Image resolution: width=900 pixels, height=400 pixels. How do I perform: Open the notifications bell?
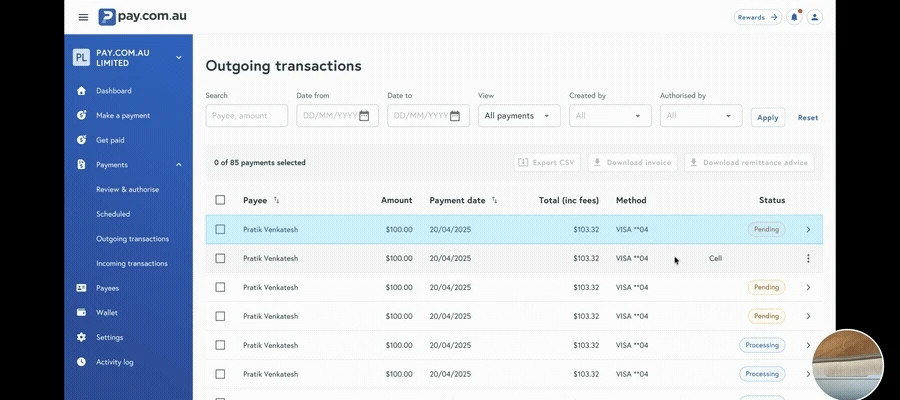[x=794, y=17]
